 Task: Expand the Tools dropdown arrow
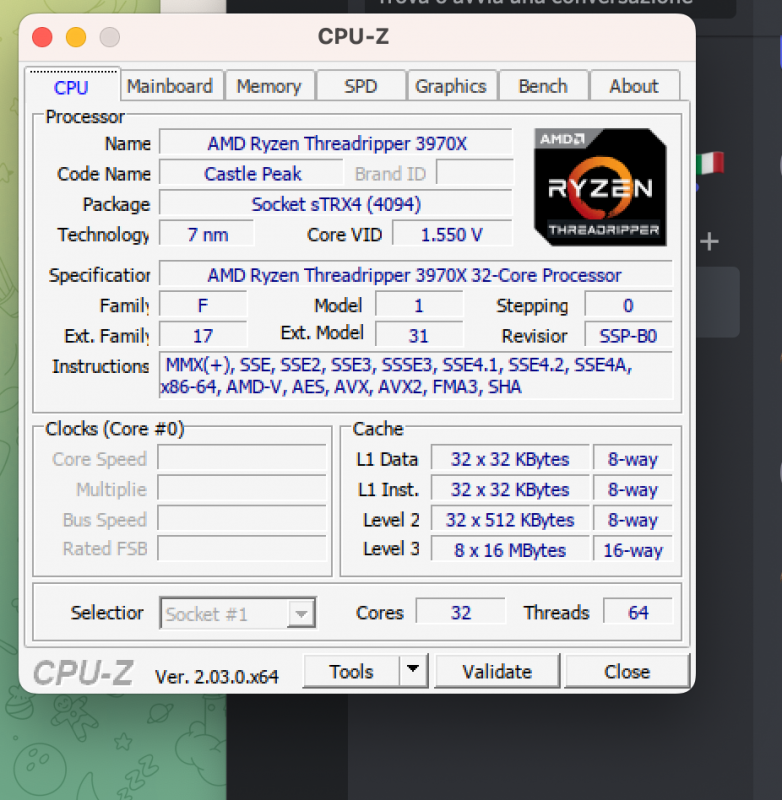coord(413,669)
